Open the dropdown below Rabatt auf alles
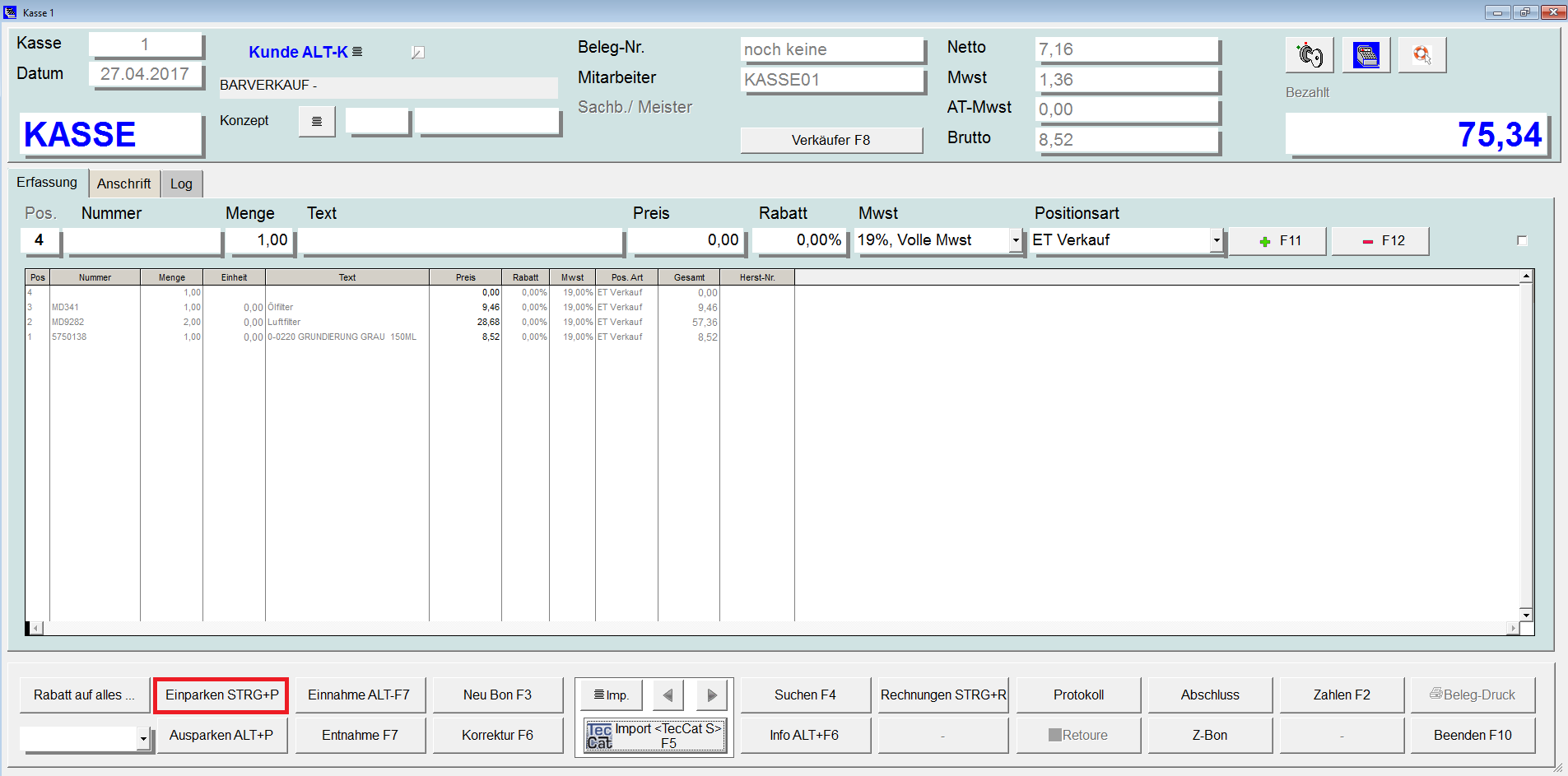Image resolution: width=1568 pixels, height=776 pixels. tap(143, 739)
